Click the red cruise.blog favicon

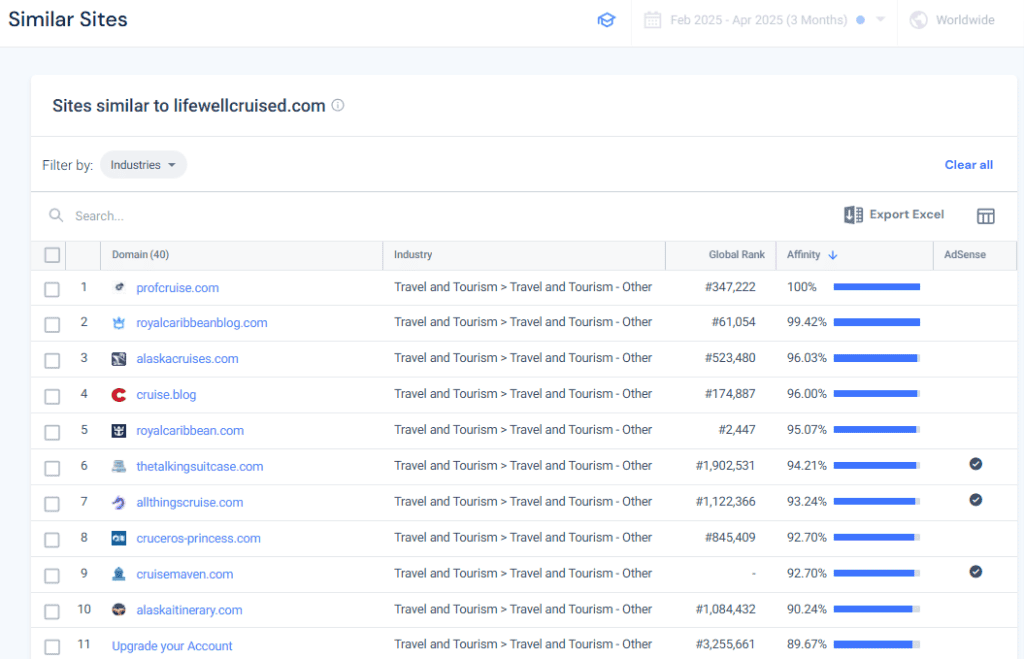(x=119, y=394)
